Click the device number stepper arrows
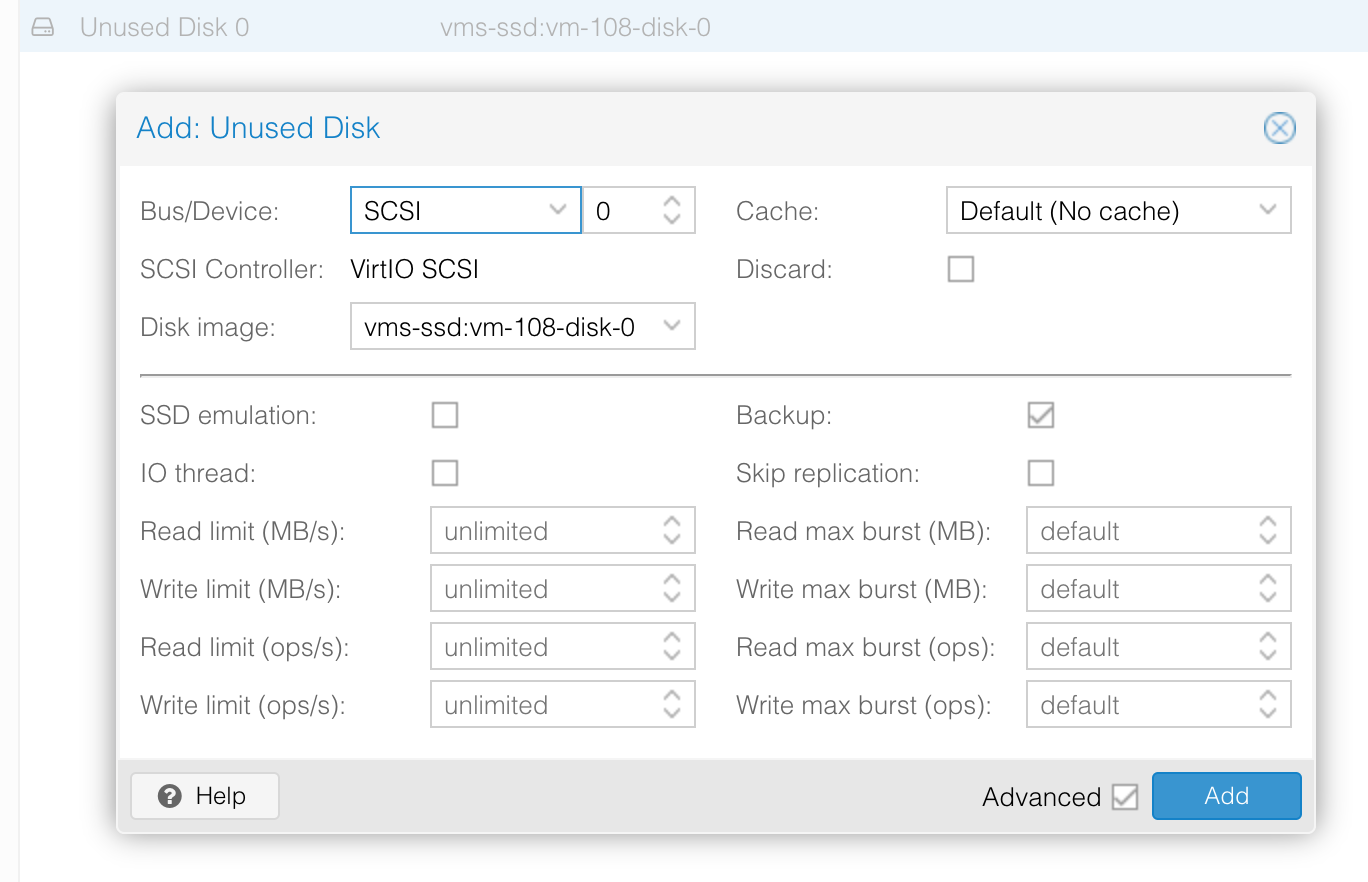This screenshot has width=1368, height=882. coord(672,211)
